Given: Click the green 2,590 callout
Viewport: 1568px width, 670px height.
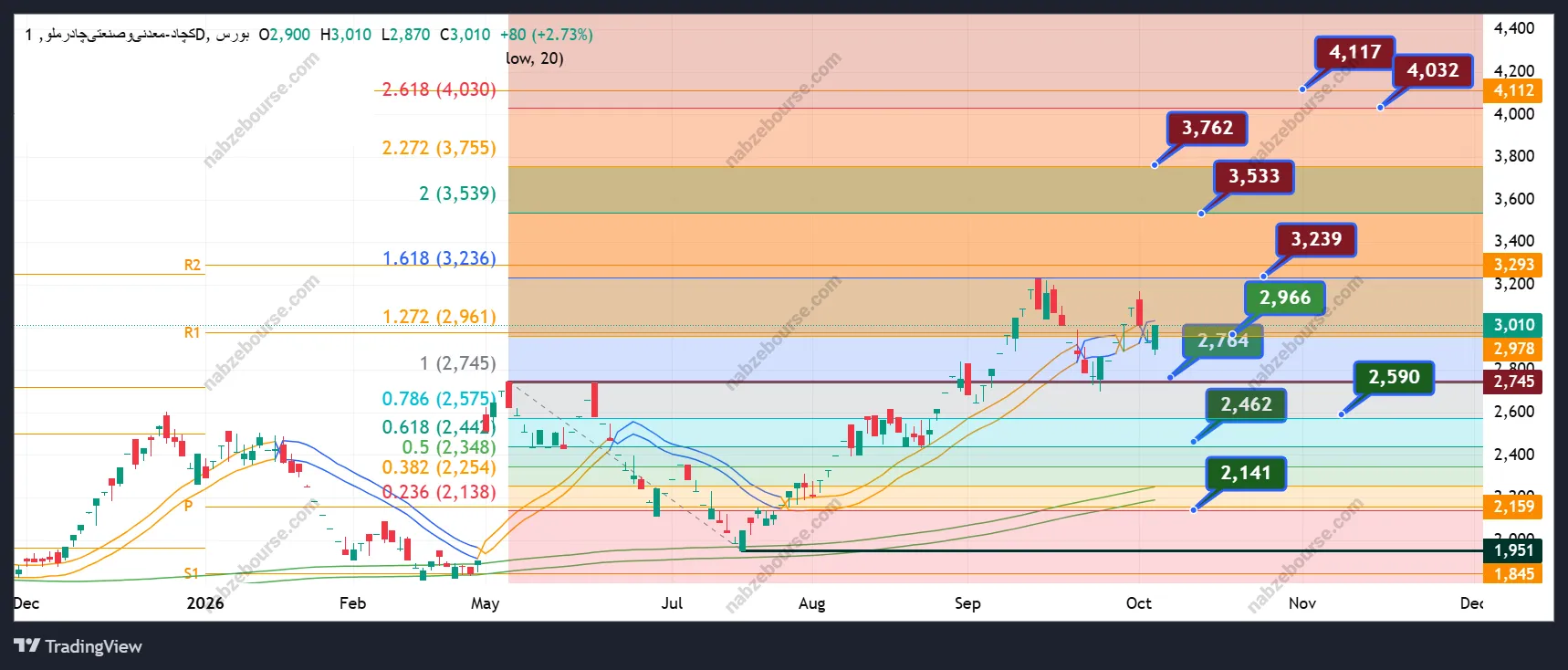Looking at the screenshot, I should click(1394, 377).
